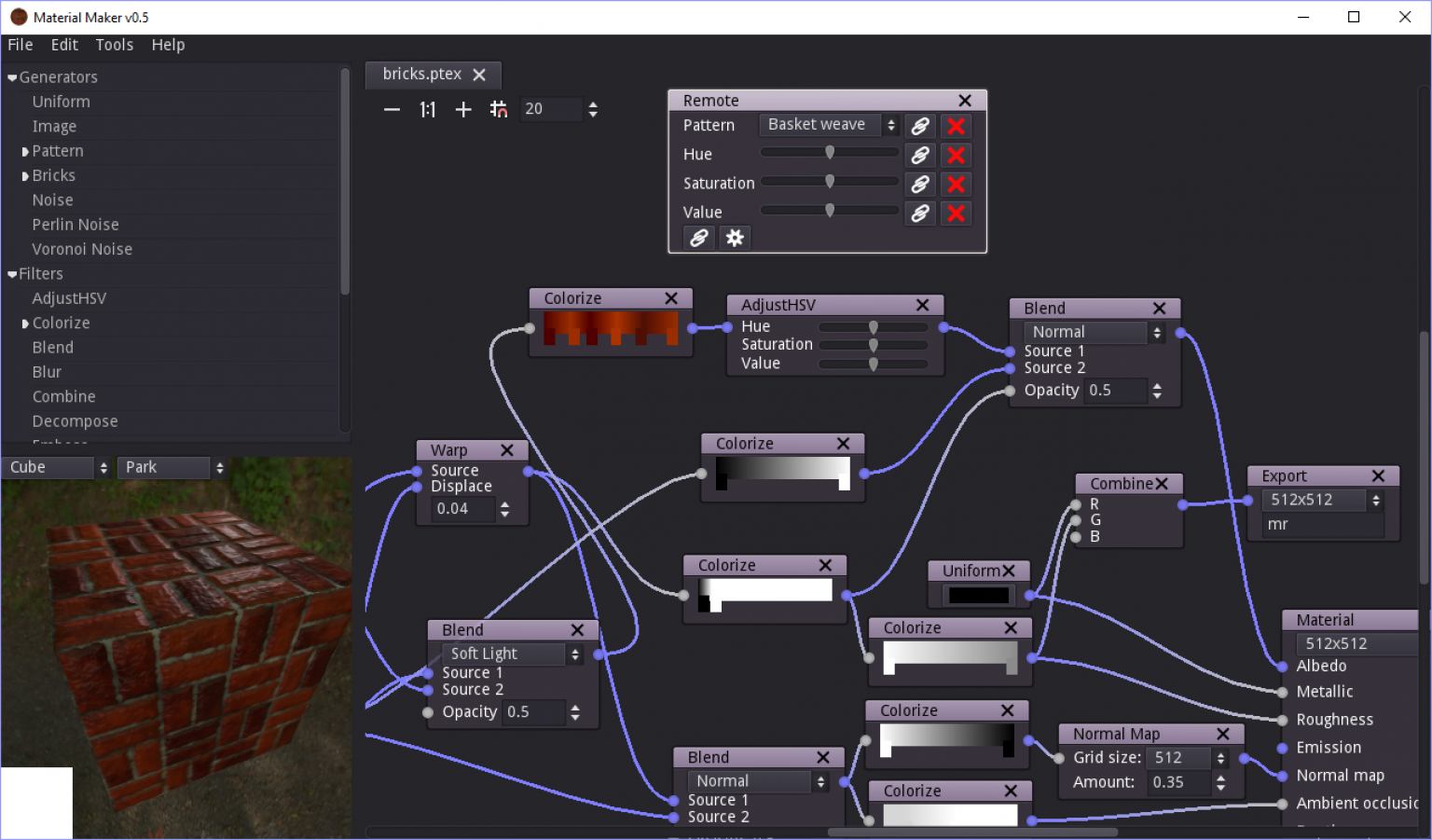Click the Material Maker logo icon
This screenshot has width=1432, height=840.
pos(19,16)
